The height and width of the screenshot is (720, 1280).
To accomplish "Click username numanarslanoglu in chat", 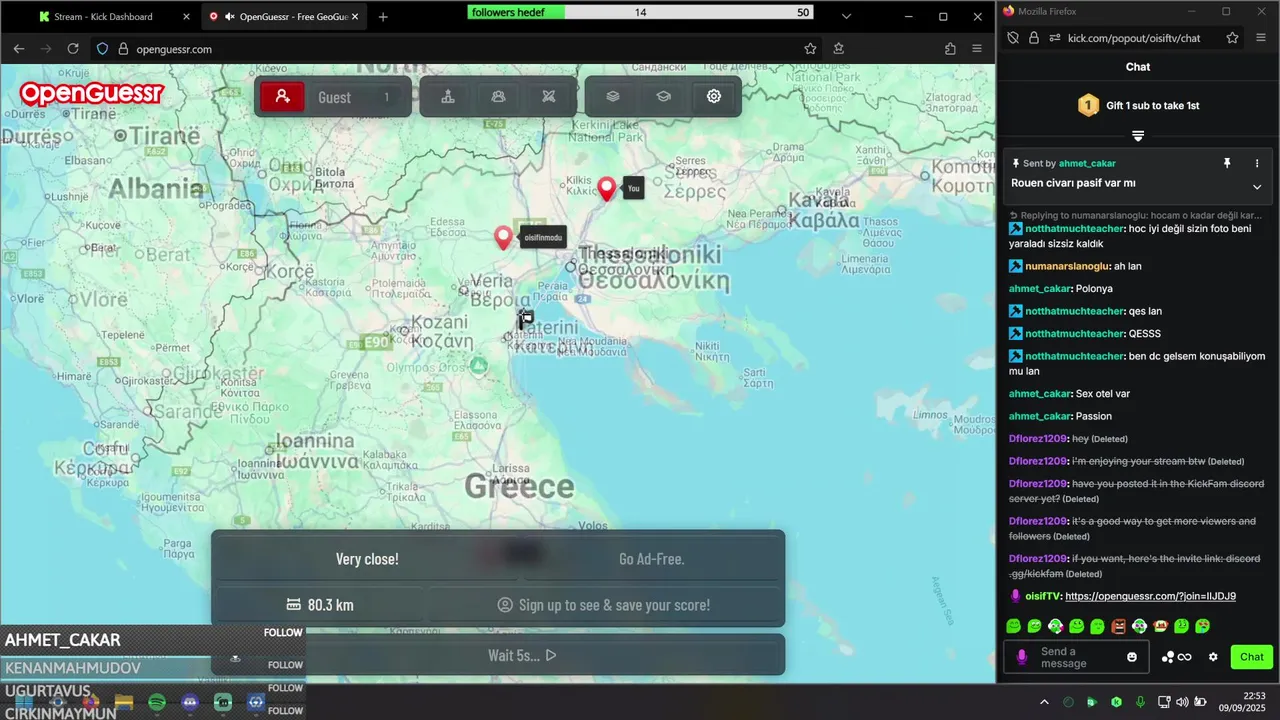I will click(1068, 266).
